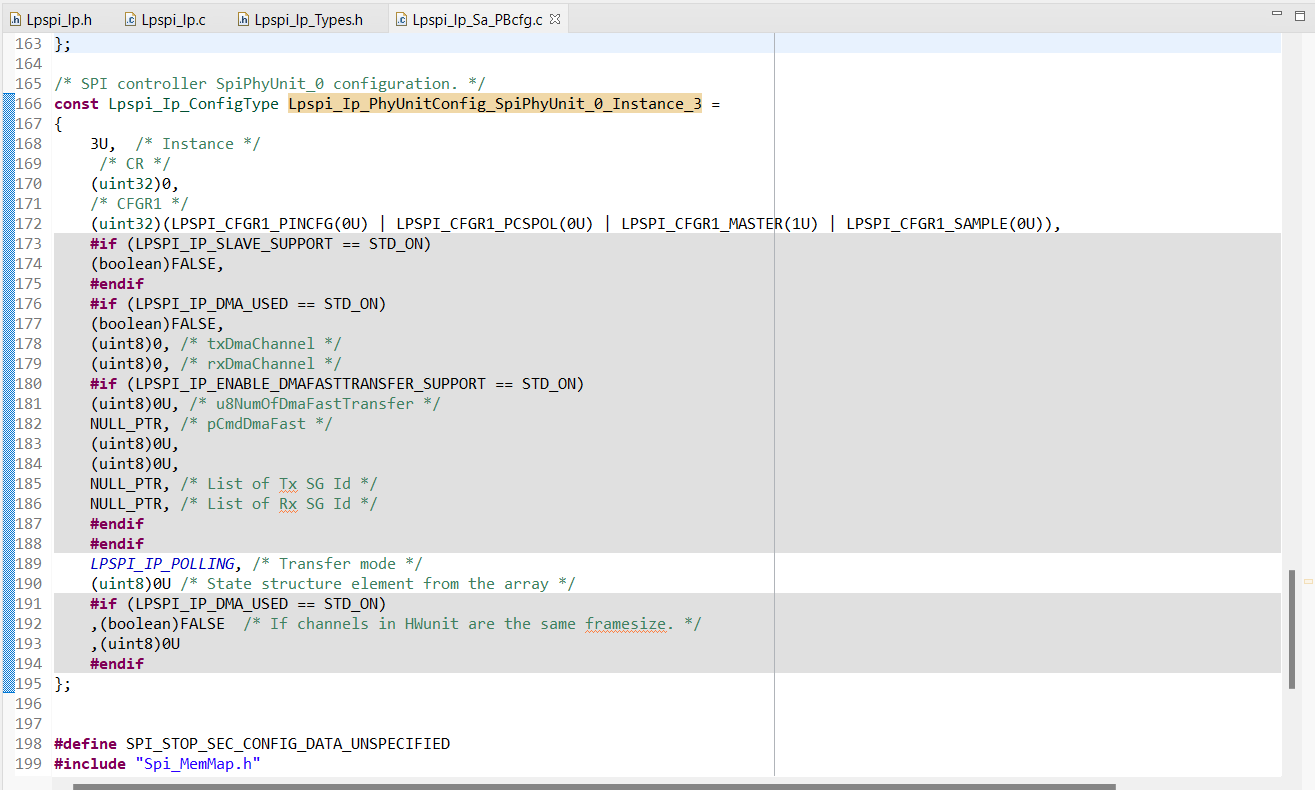Click line number 199 in the gutter
This screenshot has width=1315, height=790.
click(x=27, y=763)
